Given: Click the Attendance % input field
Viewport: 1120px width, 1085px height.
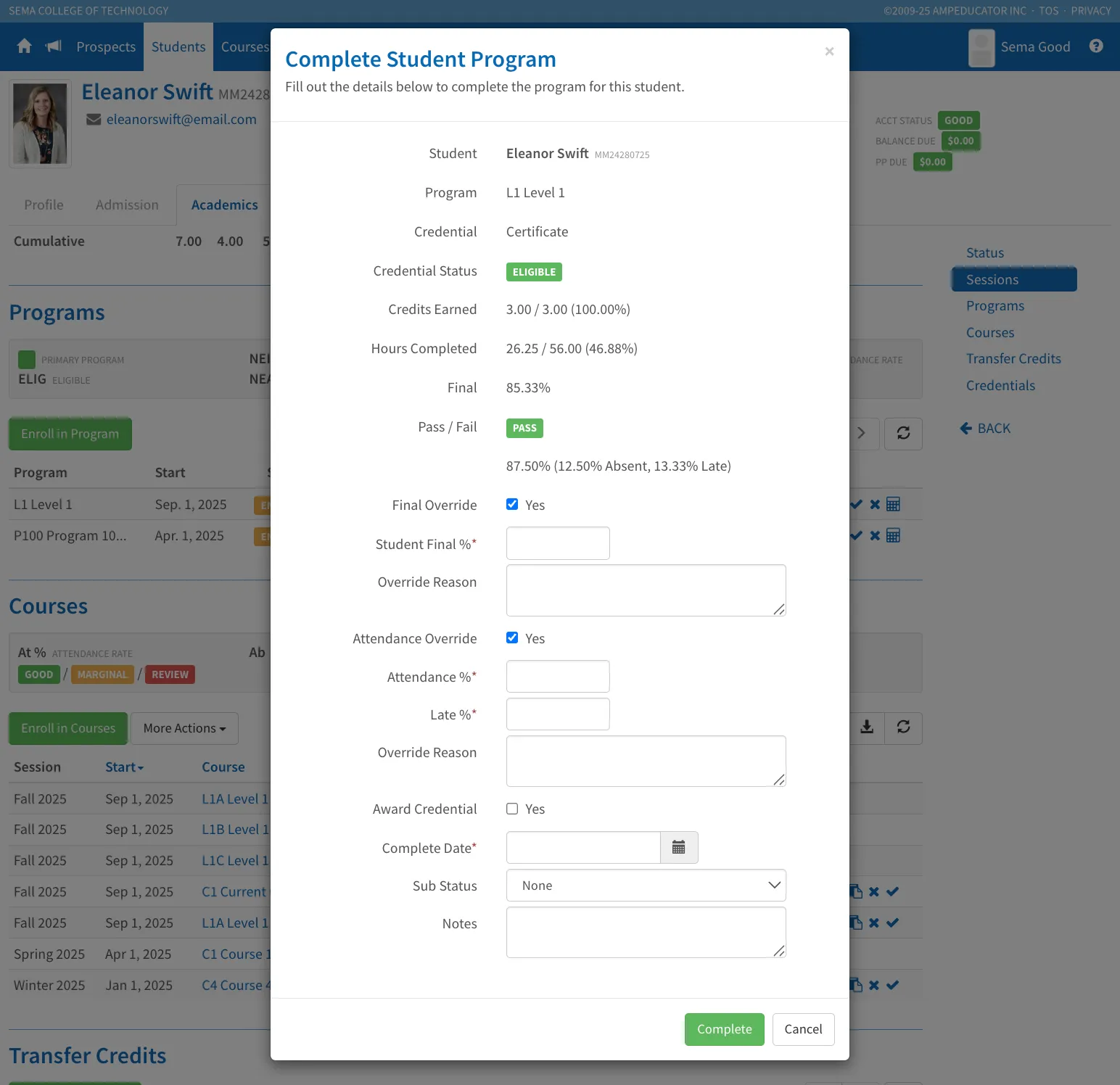Looking at the screenshot, I should [558, 676].
